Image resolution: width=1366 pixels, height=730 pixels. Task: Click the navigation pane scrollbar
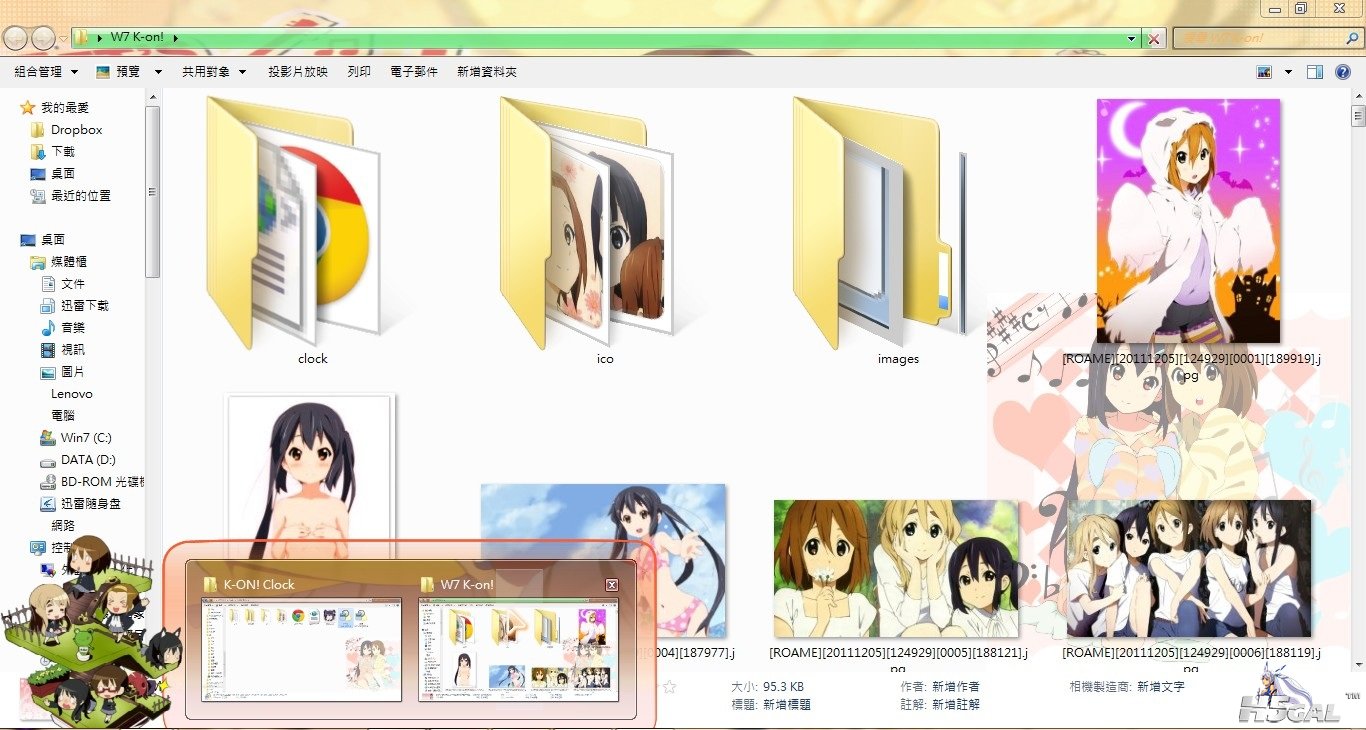[x=152, y=192]
